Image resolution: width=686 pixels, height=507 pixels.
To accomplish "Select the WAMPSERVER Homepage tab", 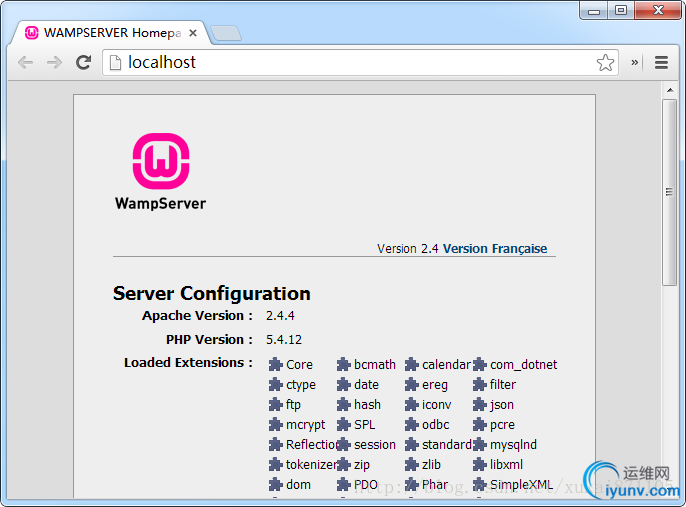I will (111, 33).
